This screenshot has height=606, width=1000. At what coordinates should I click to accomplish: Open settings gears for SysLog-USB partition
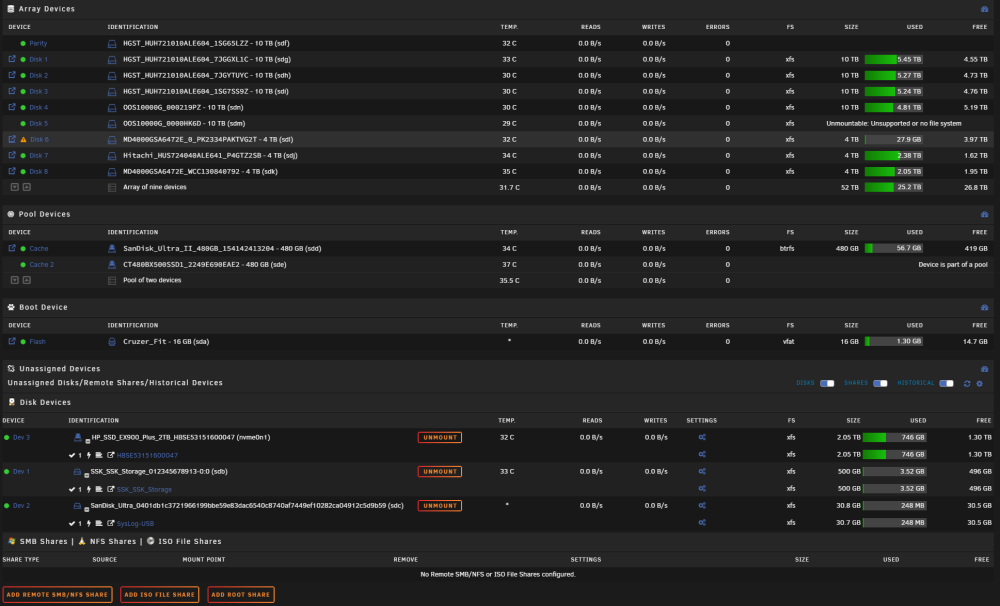click(702, 522)
